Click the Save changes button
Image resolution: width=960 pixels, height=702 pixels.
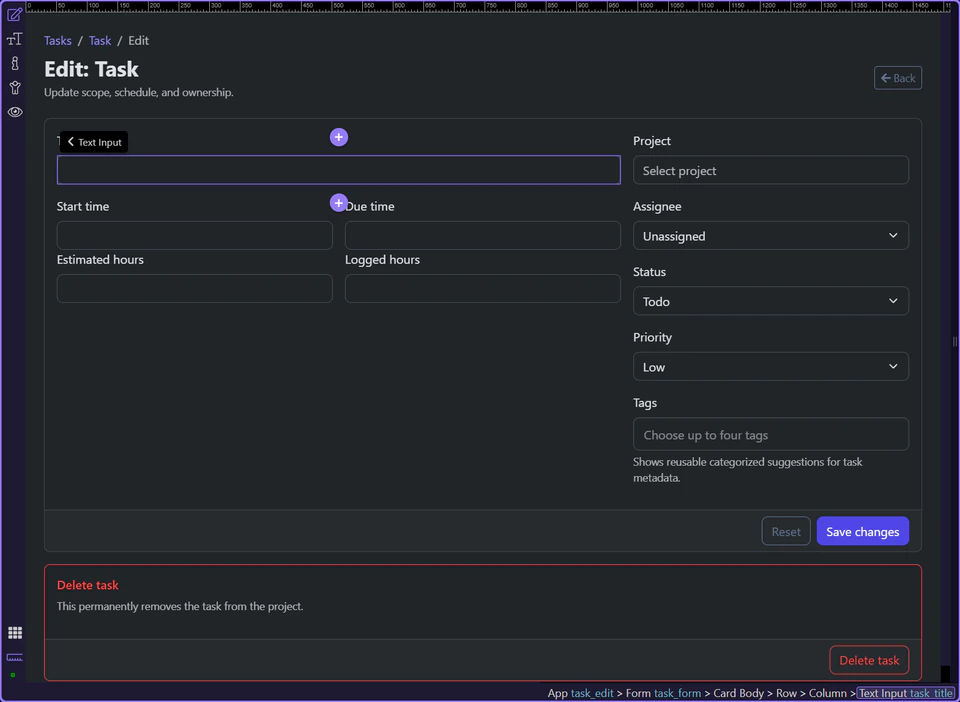862,531
